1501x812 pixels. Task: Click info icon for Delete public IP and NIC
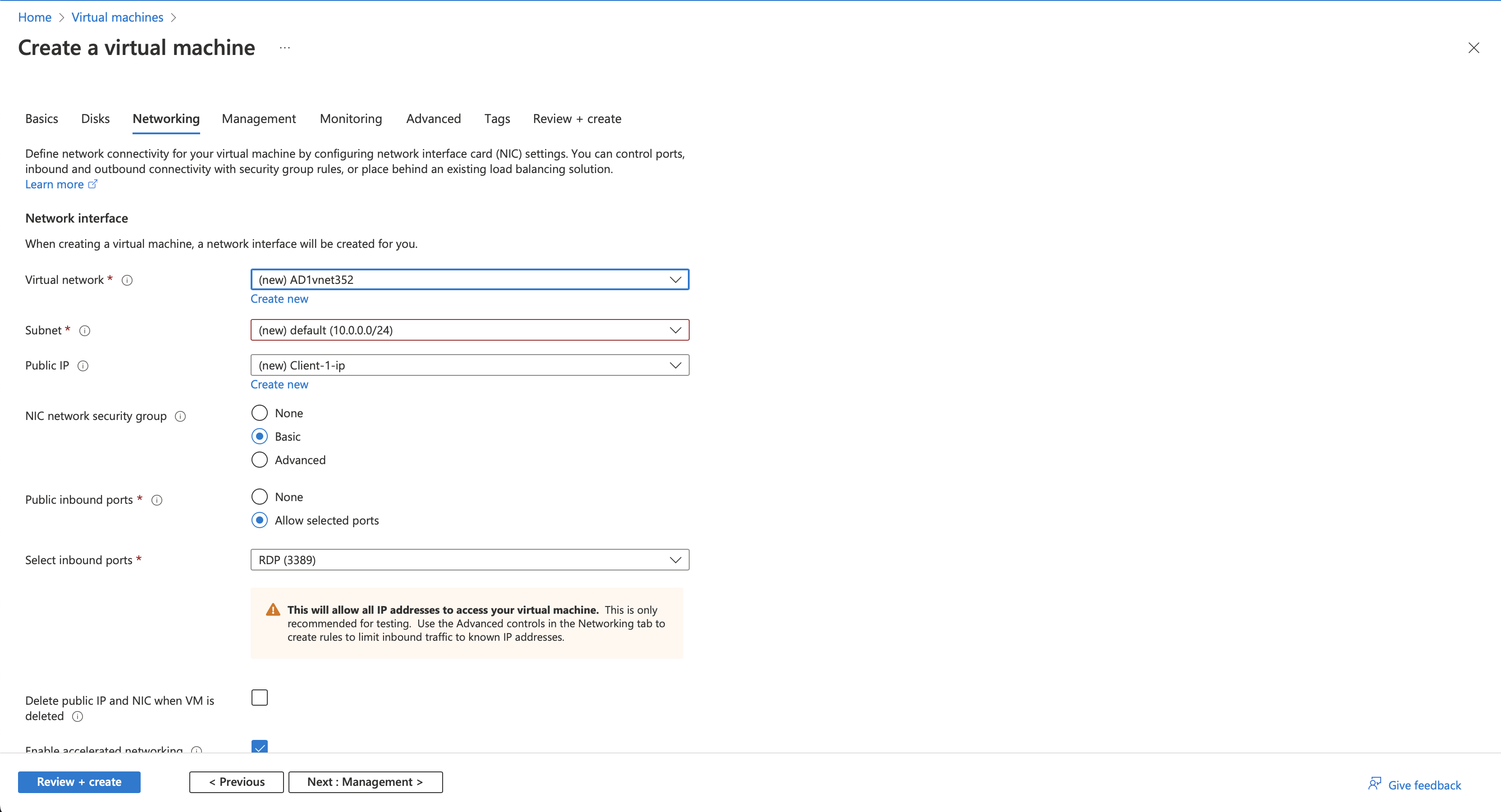(78, 716)
